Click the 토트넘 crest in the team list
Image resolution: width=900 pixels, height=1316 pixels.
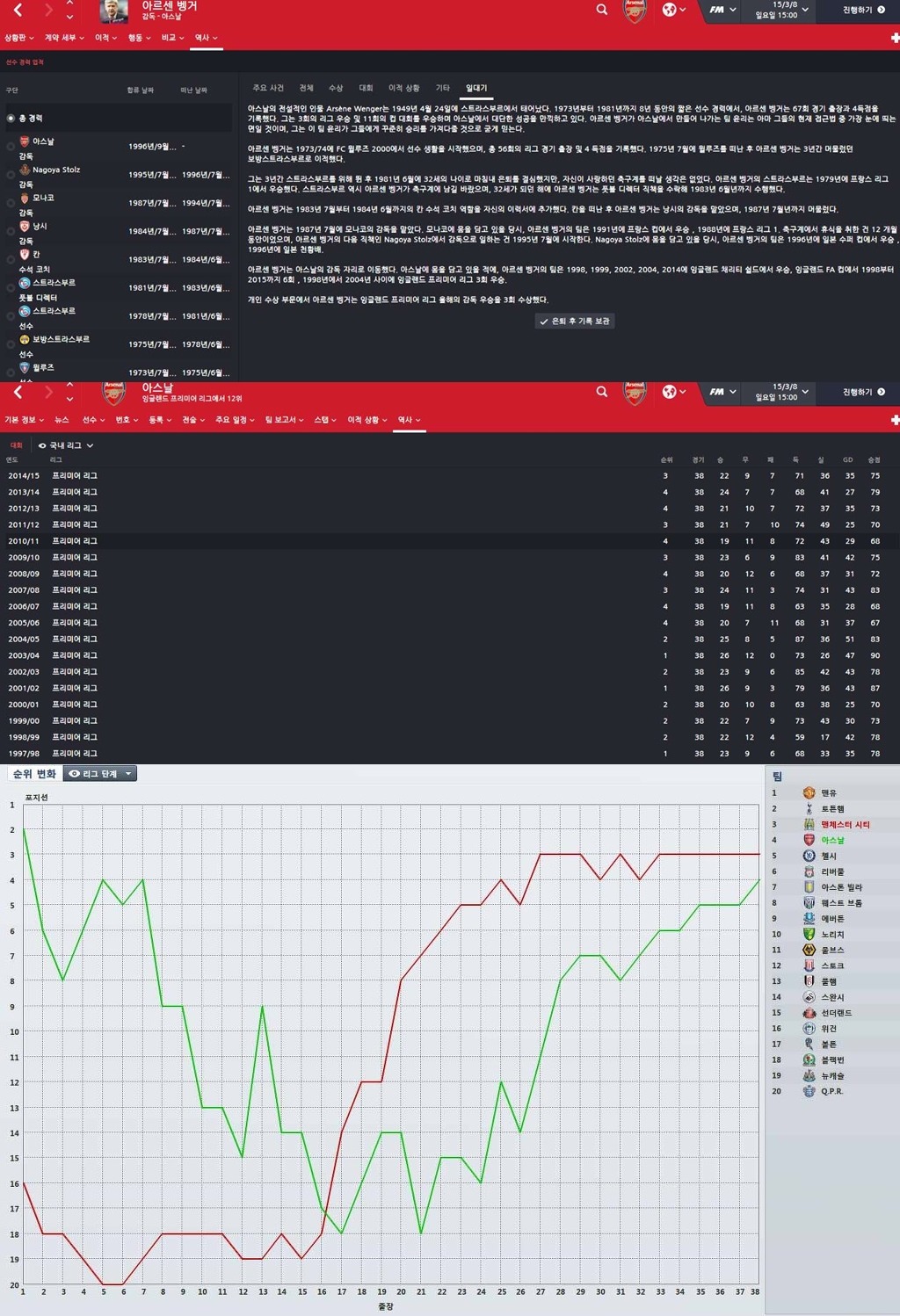(809, 808)
